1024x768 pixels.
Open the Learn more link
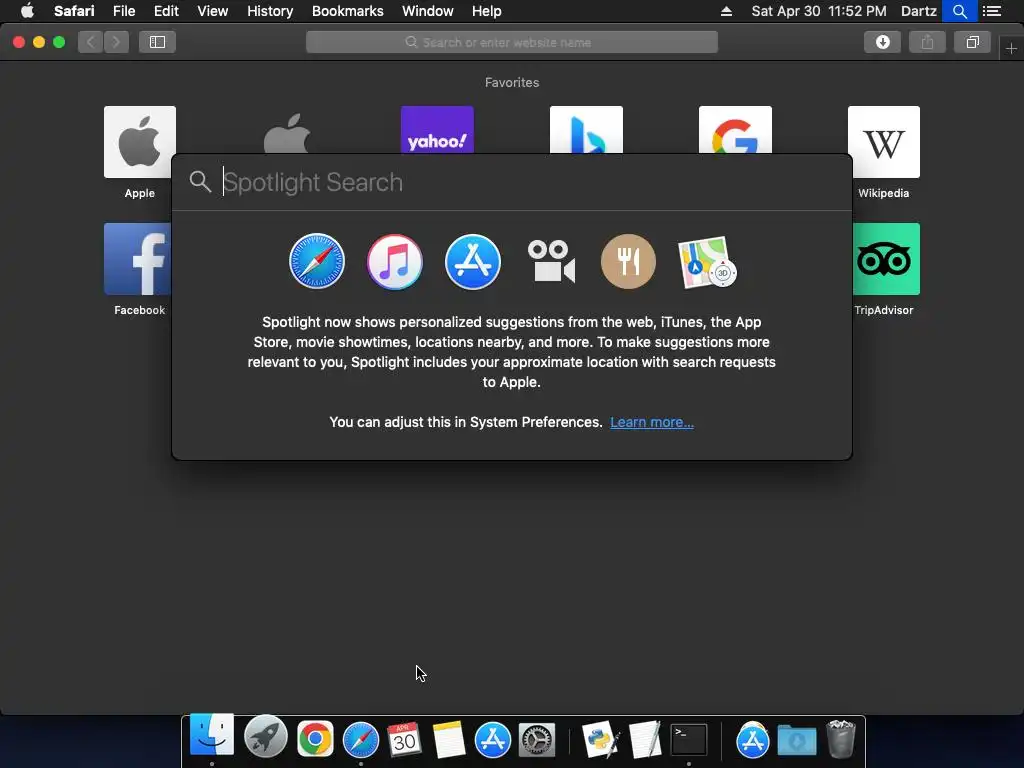coord(652,422)
